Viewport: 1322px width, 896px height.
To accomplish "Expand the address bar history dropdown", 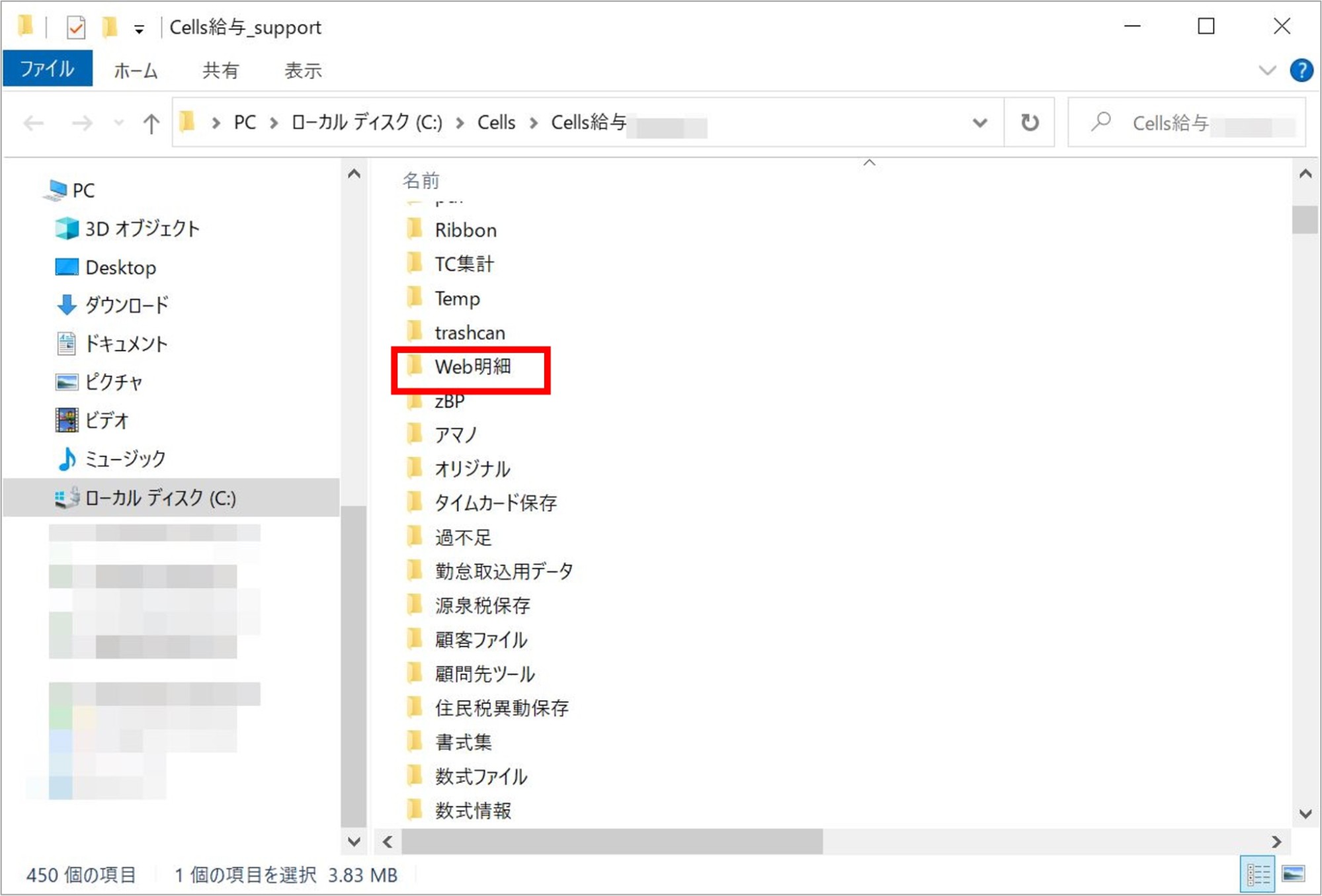I will pos(979,122).
